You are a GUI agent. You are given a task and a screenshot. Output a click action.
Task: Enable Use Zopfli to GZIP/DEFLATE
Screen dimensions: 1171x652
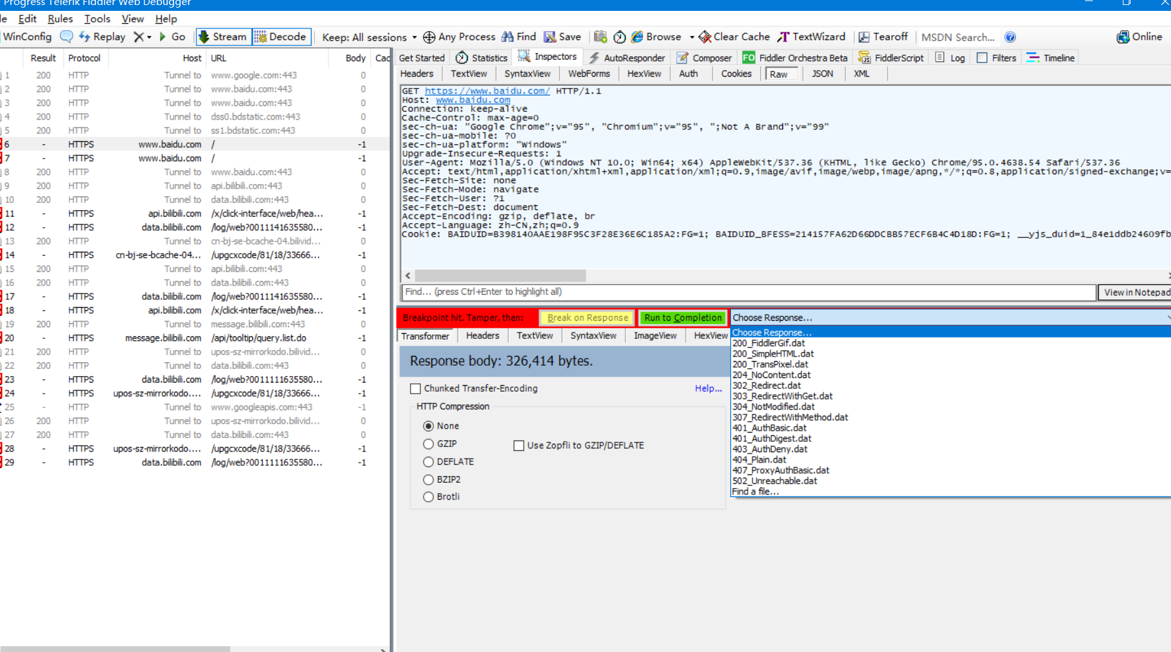[518, 445]
